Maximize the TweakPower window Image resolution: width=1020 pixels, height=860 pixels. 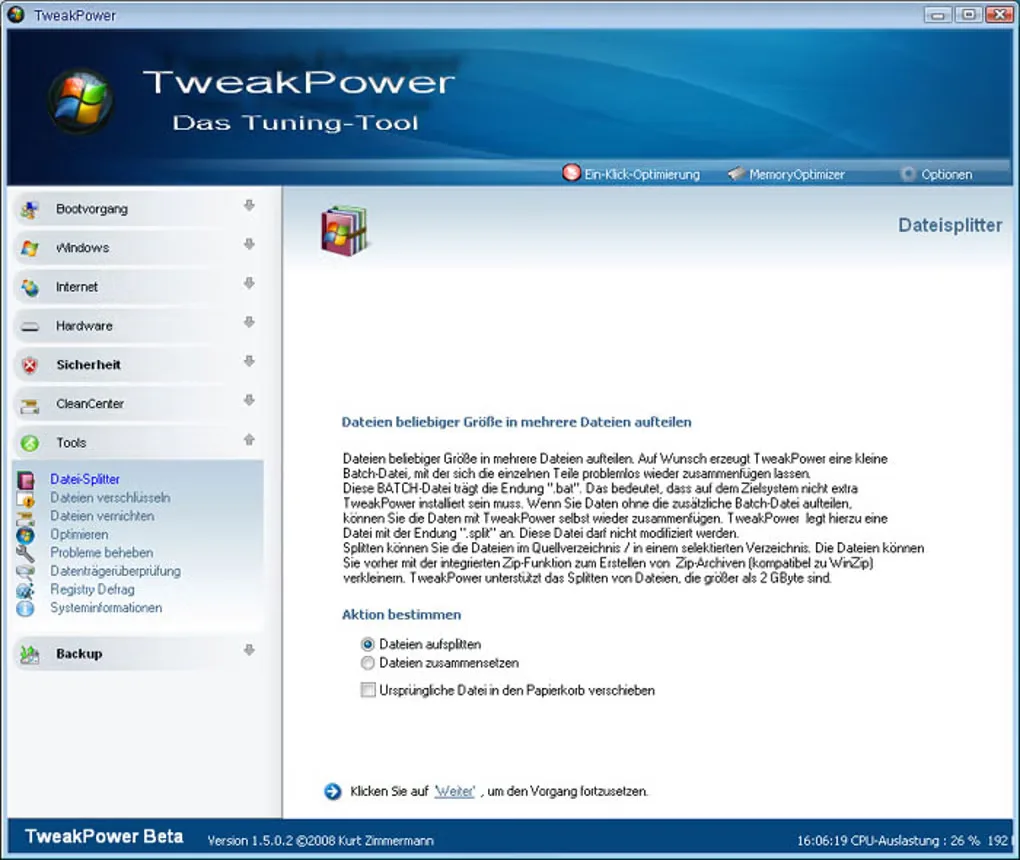pyautogui.click(x=969, y=14)
